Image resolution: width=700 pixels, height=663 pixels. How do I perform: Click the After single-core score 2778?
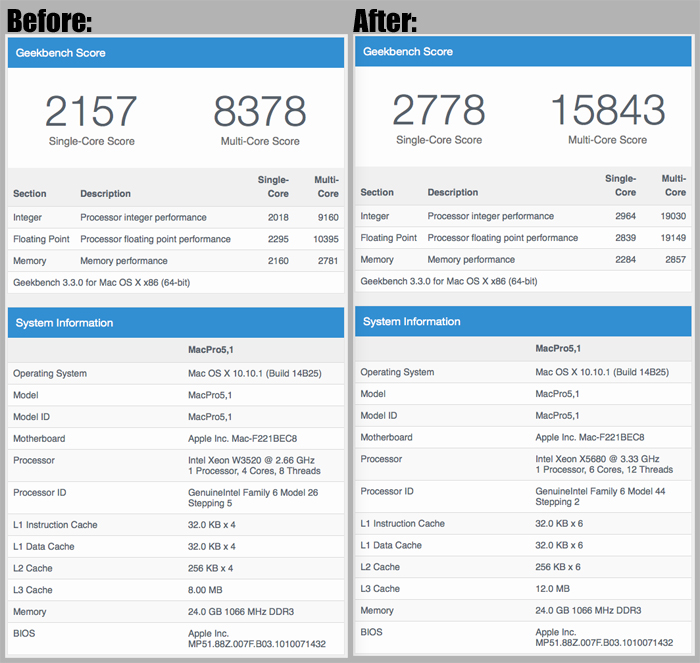point(439,109)
